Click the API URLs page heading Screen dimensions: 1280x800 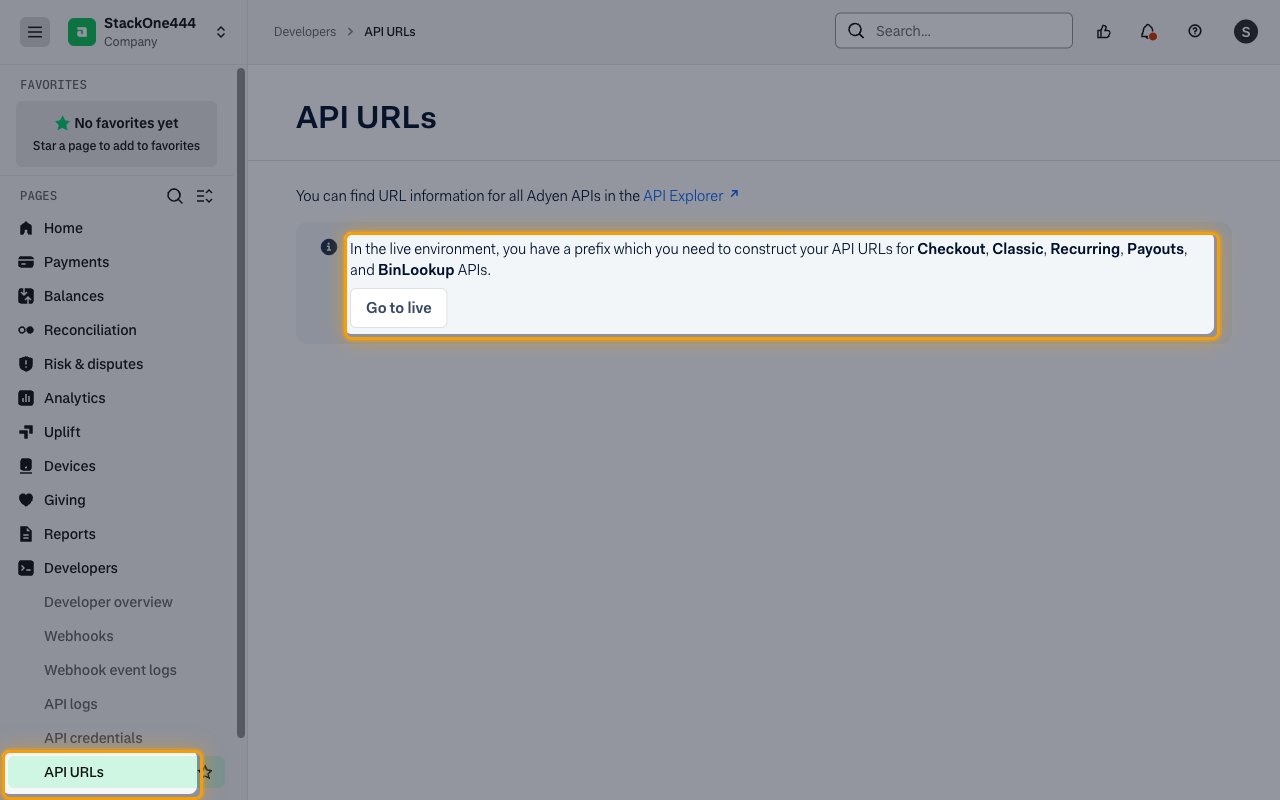point(366,117)
